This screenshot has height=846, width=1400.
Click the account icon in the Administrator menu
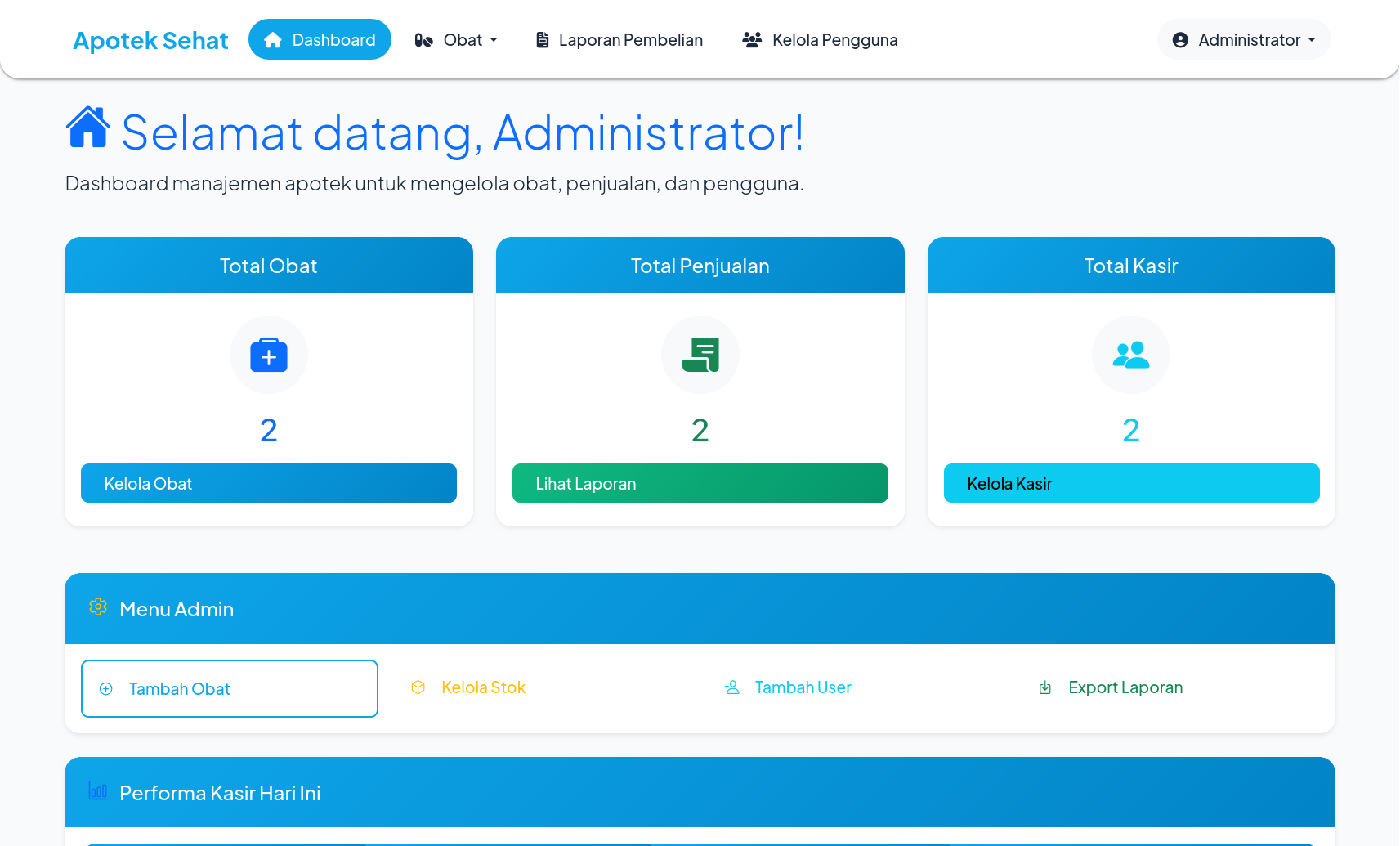coord(1179,39)
